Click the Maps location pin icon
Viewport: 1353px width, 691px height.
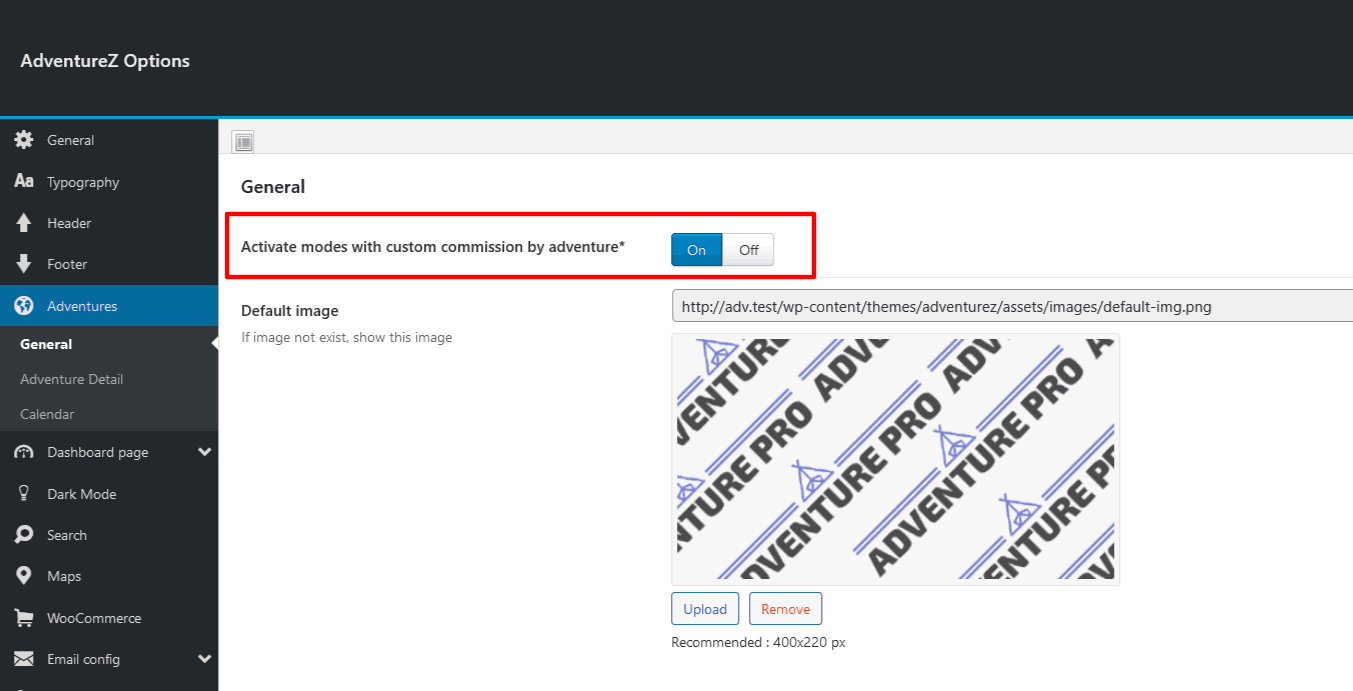coord(24,576)
